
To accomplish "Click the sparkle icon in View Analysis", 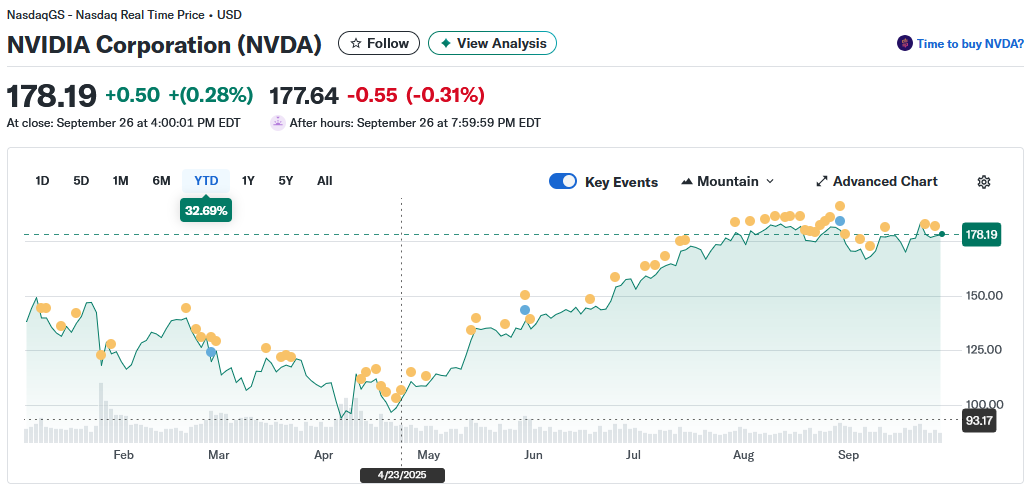I will click(x=445, y=43).
